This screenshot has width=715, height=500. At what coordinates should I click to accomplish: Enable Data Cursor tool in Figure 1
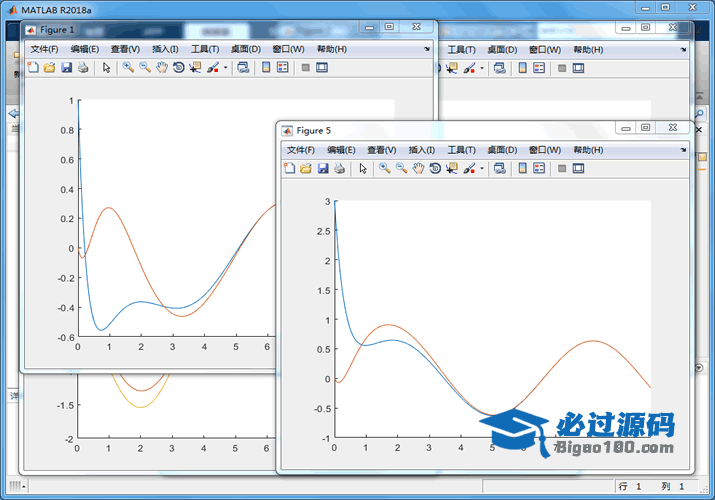click(x=195, y=67)
